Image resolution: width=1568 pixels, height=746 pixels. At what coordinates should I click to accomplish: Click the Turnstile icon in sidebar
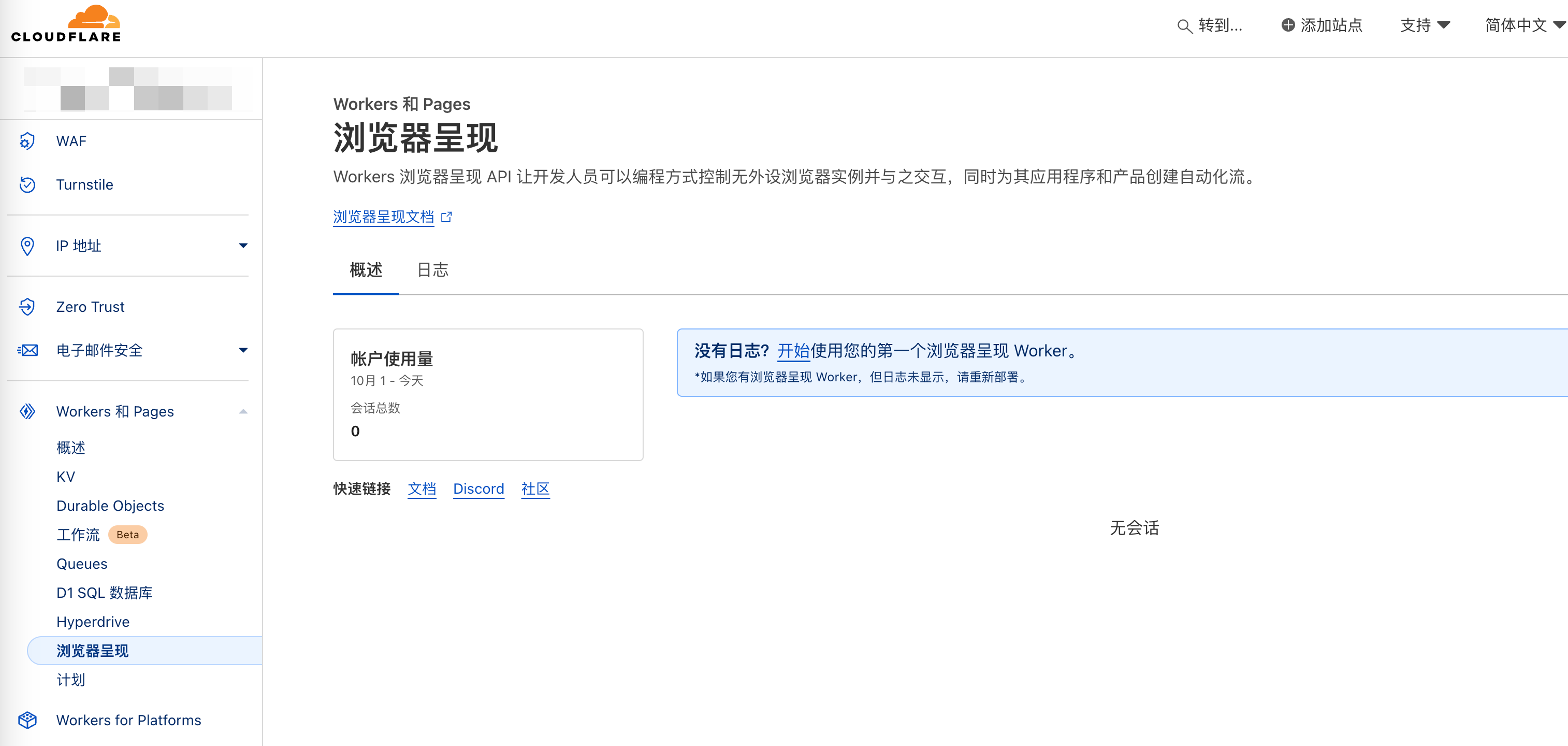click(x=27, y=184)
